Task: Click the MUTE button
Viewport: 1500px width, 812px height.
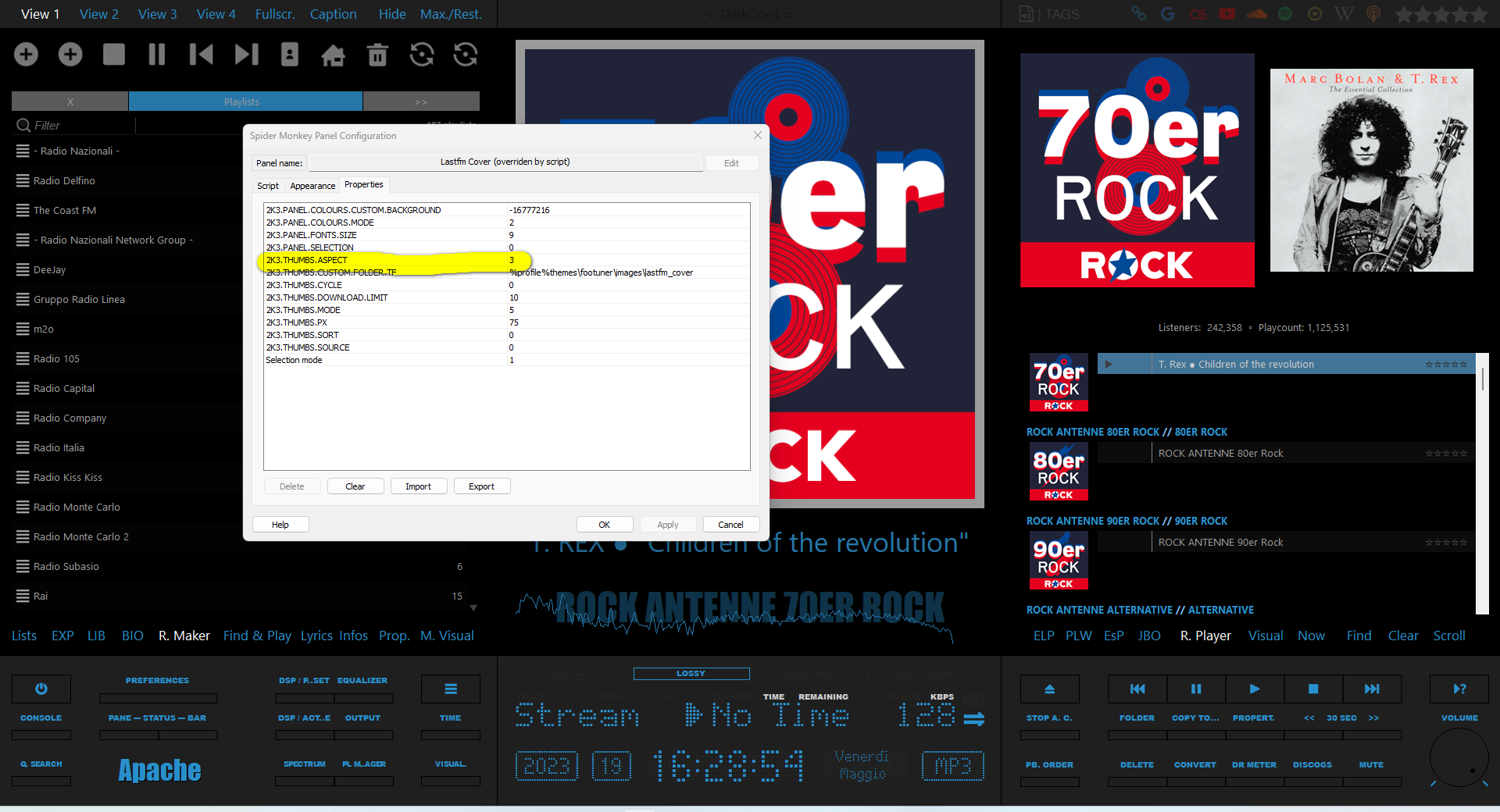Action: click(1371, 765)
